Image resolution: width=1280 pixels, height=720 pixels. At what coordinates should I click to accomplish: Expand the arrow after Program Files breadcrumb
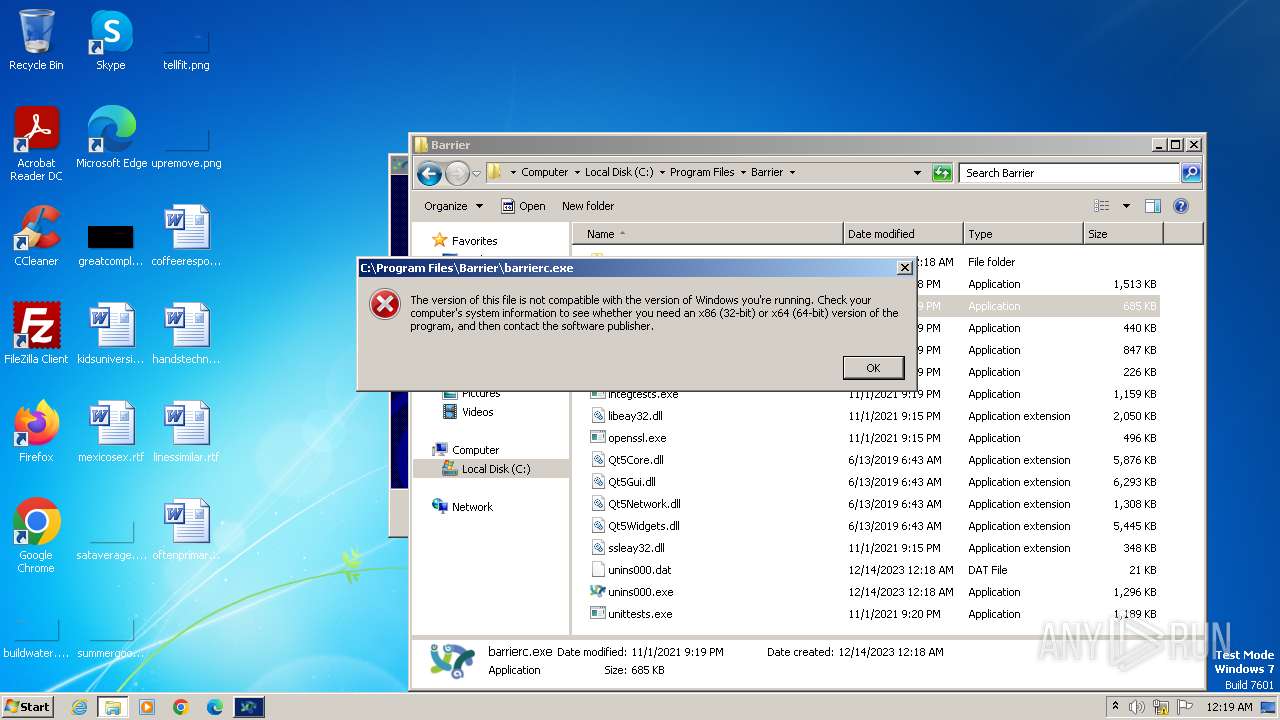[743, 172]
